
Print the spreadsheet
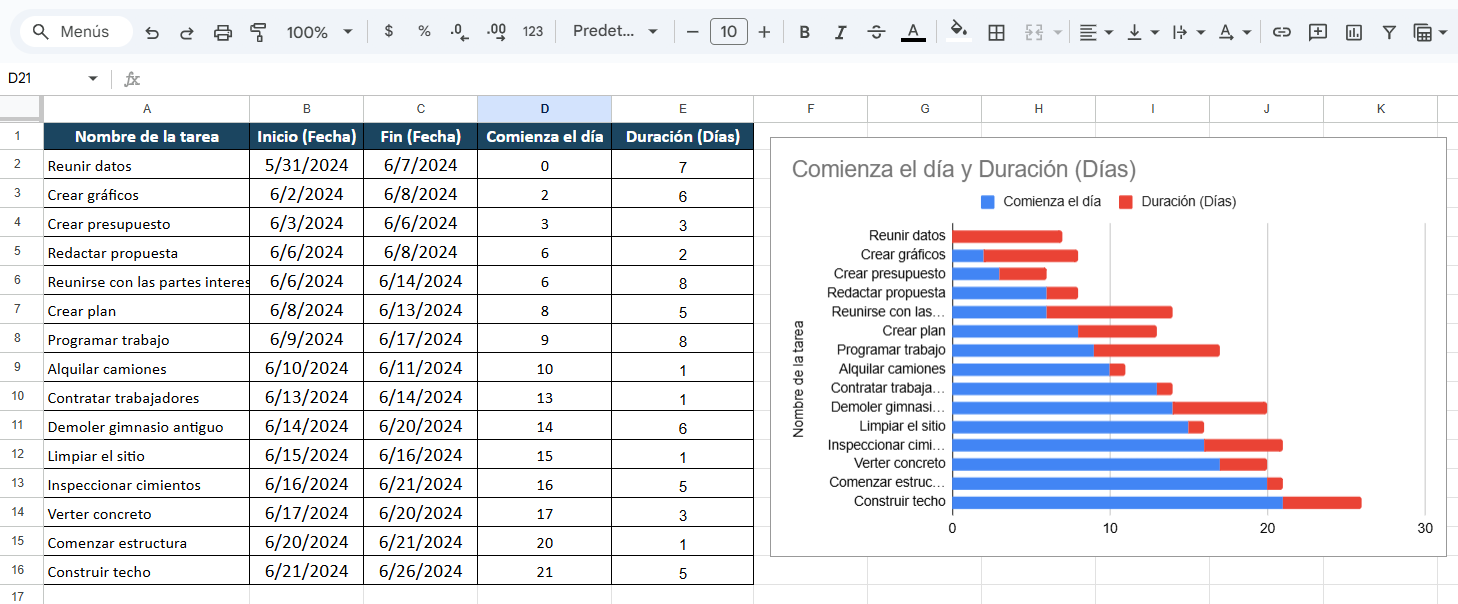221,31
